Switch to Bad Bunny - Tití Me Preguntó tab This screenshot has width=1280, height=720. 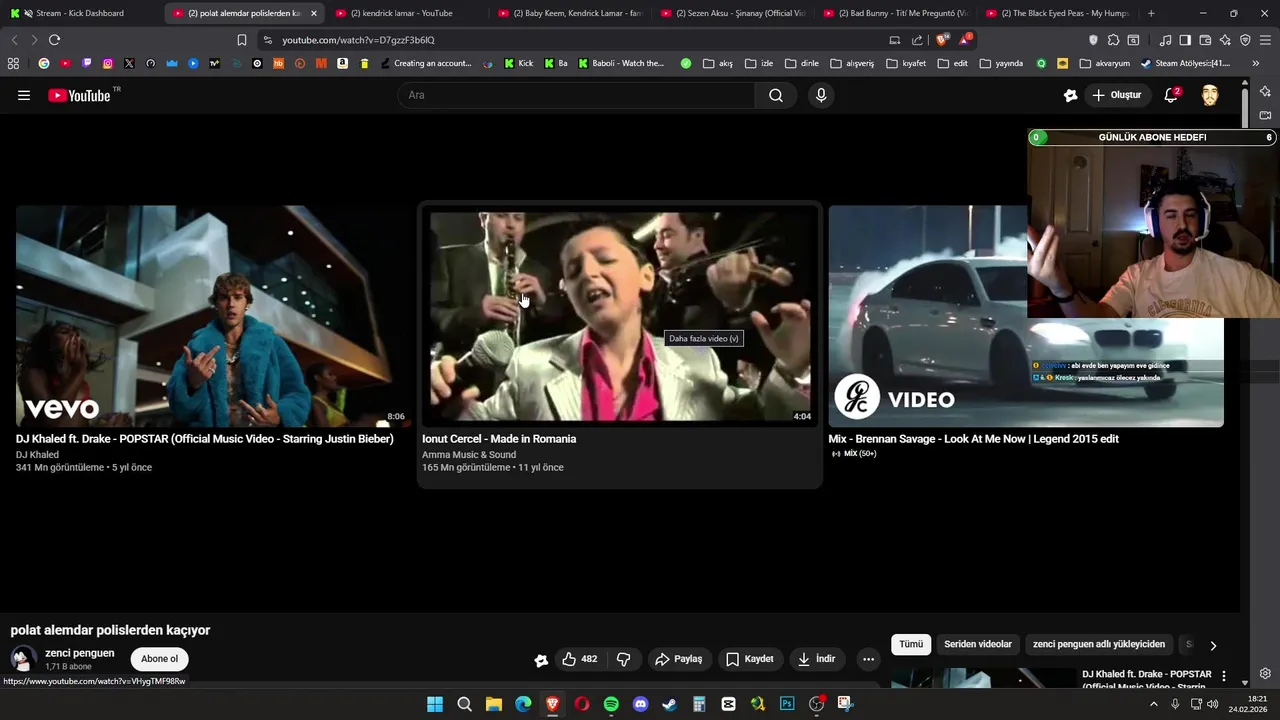pyautogui.click(x=895, y=13)
